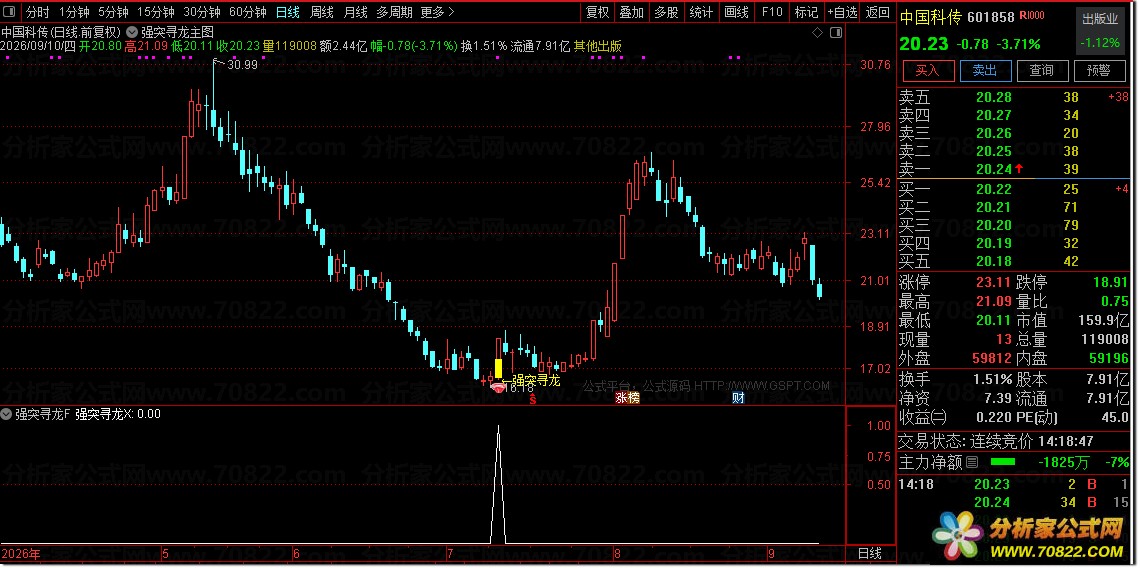The width and height of the screenshot is (1140, 568).
Task: Click the red 买入 buy button
Action: [927, 70]
